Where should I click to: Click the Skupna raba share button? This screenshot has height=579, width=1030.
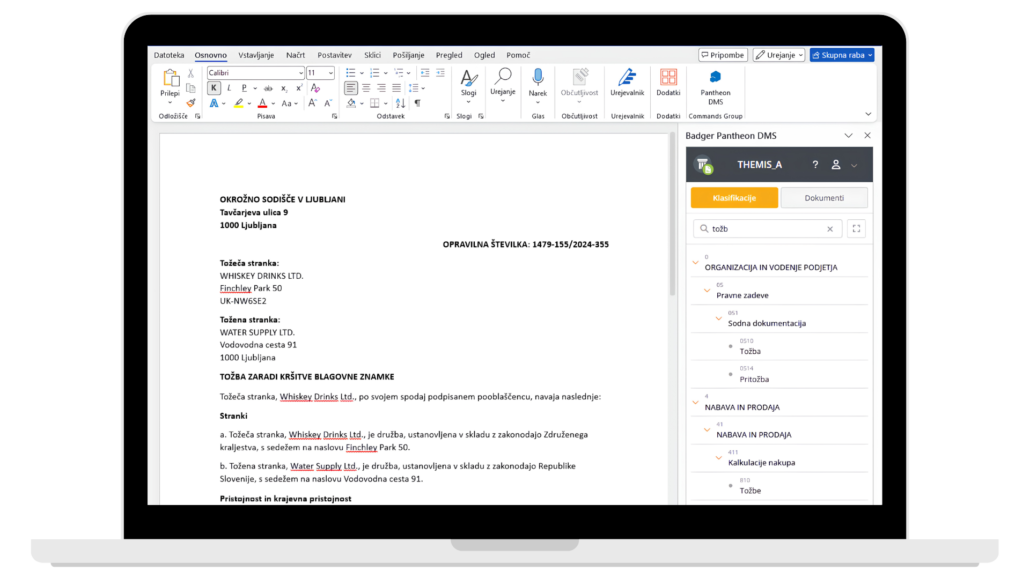tap(842, 55)
